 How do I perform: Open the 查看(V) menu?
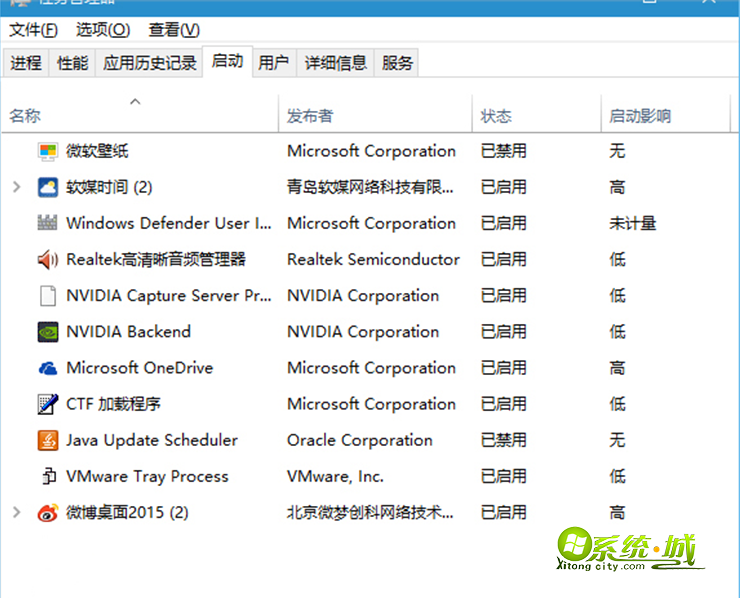174,30
